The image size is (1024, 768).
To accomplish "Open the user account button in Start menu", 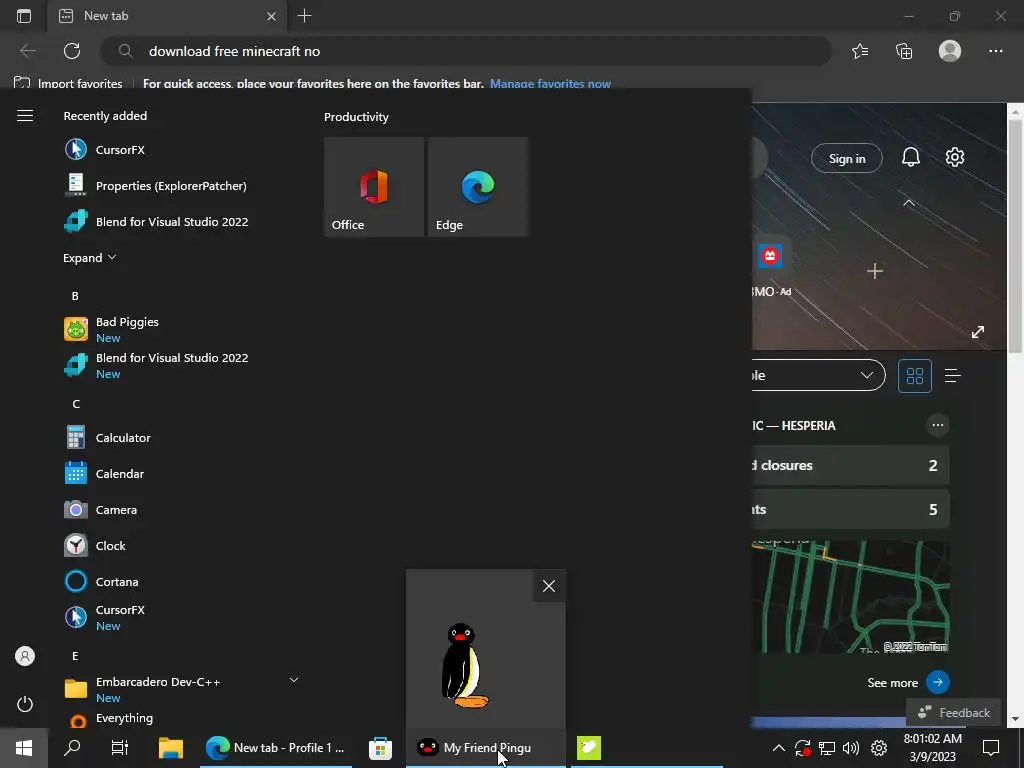I will [x=25, y=656].
